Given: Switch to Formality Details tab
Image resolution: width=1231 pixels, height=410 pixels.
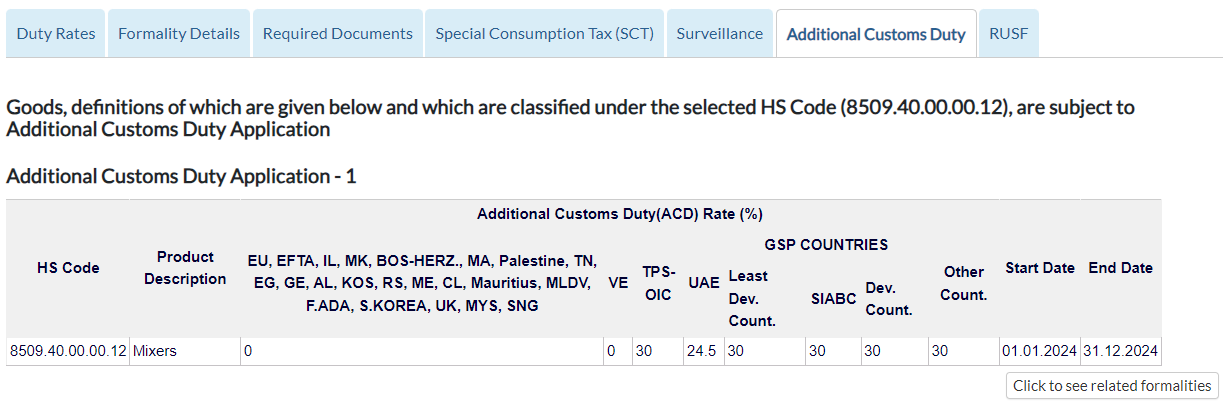Looking at the screenshot, I should [179, 34].
